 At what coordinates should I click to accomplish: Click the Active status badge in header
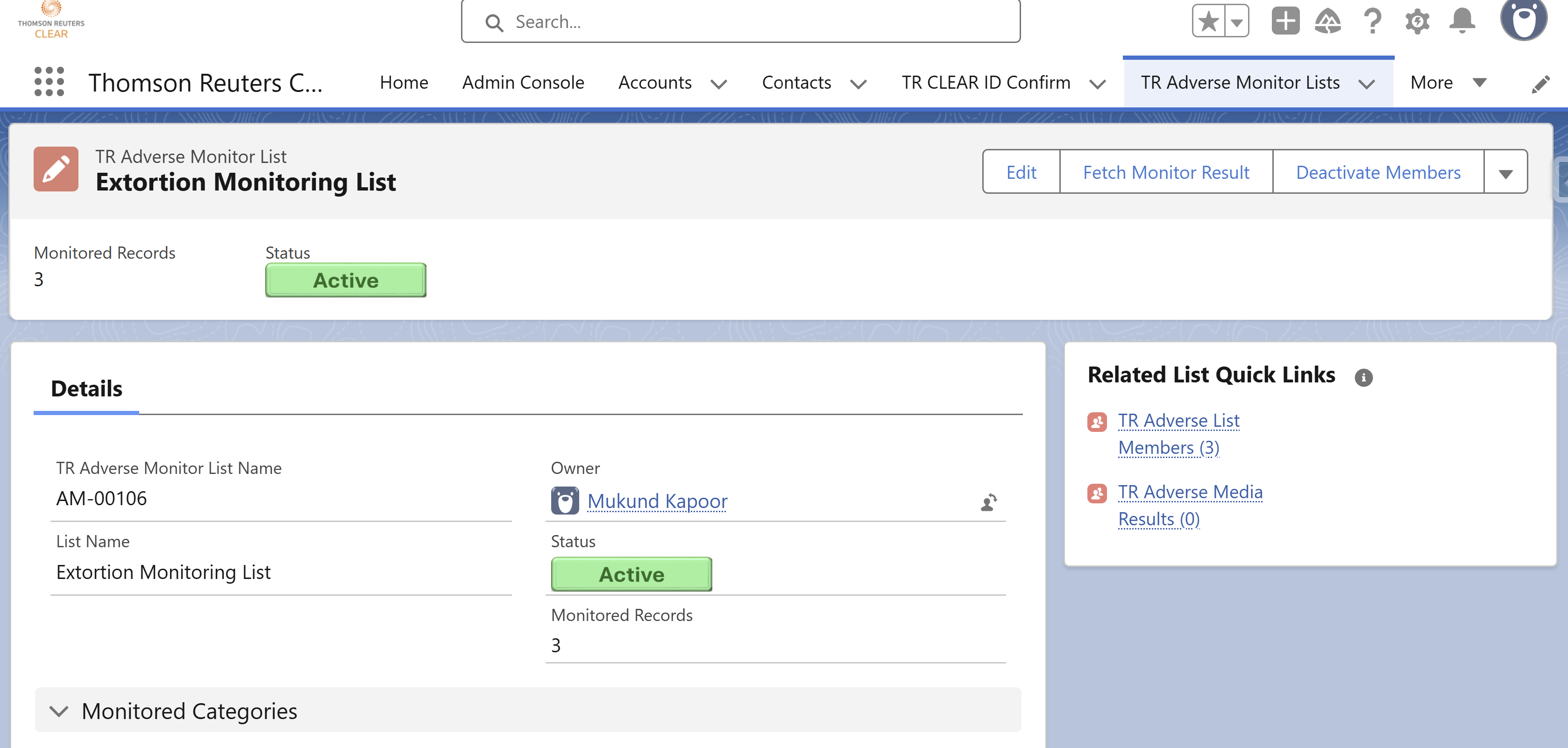pos(346,280)
